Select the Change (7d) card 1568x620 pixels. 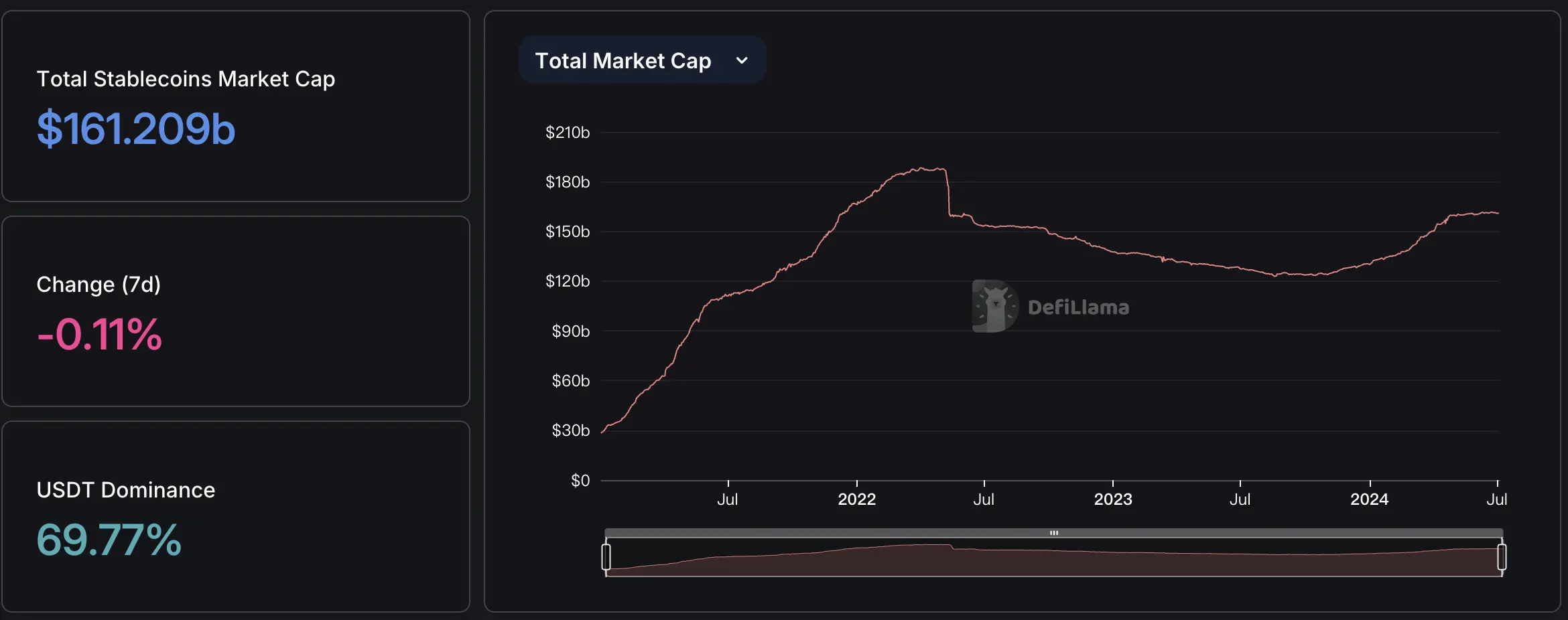[236, 311]
